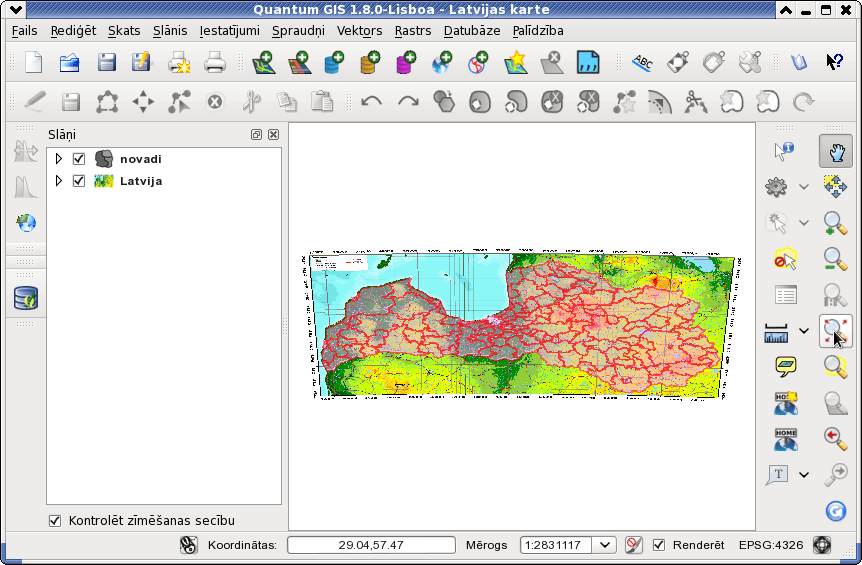862x565 pixels.
Task: Toggle layer editing with the pencil icon
Action: click(x=34, y=102)
